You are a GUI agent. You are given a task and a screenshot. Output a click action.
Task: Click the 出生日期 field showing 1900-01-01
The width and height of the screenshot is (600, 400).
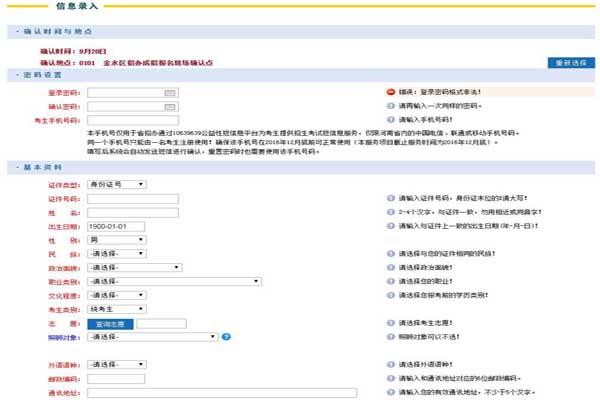tap(133, 227)
